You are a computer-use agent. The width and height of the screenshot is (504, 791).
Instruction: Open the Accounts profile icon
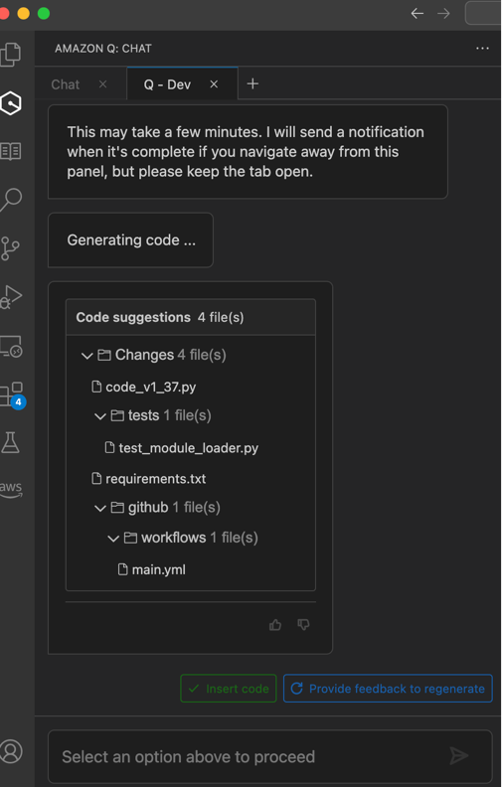[11, 751]
